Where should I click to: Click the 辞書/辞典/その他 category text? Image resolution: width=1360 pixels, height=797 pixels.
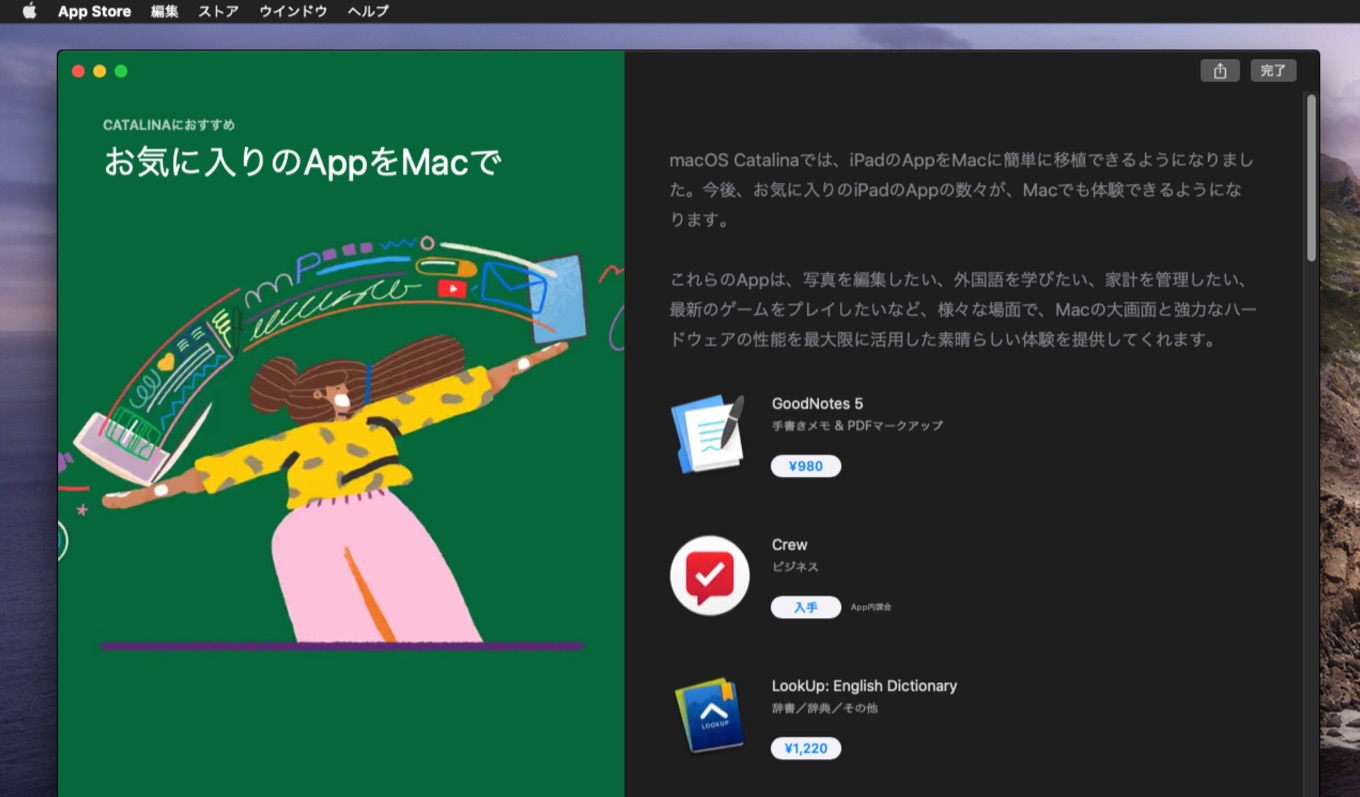pyautogui.click(x=824, y=708)
